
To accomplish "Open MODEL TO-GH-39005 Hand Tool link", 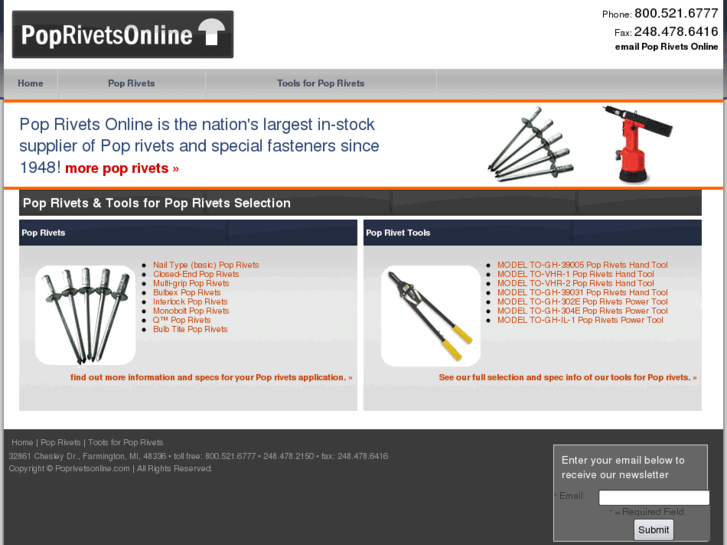I will point(582,265).
